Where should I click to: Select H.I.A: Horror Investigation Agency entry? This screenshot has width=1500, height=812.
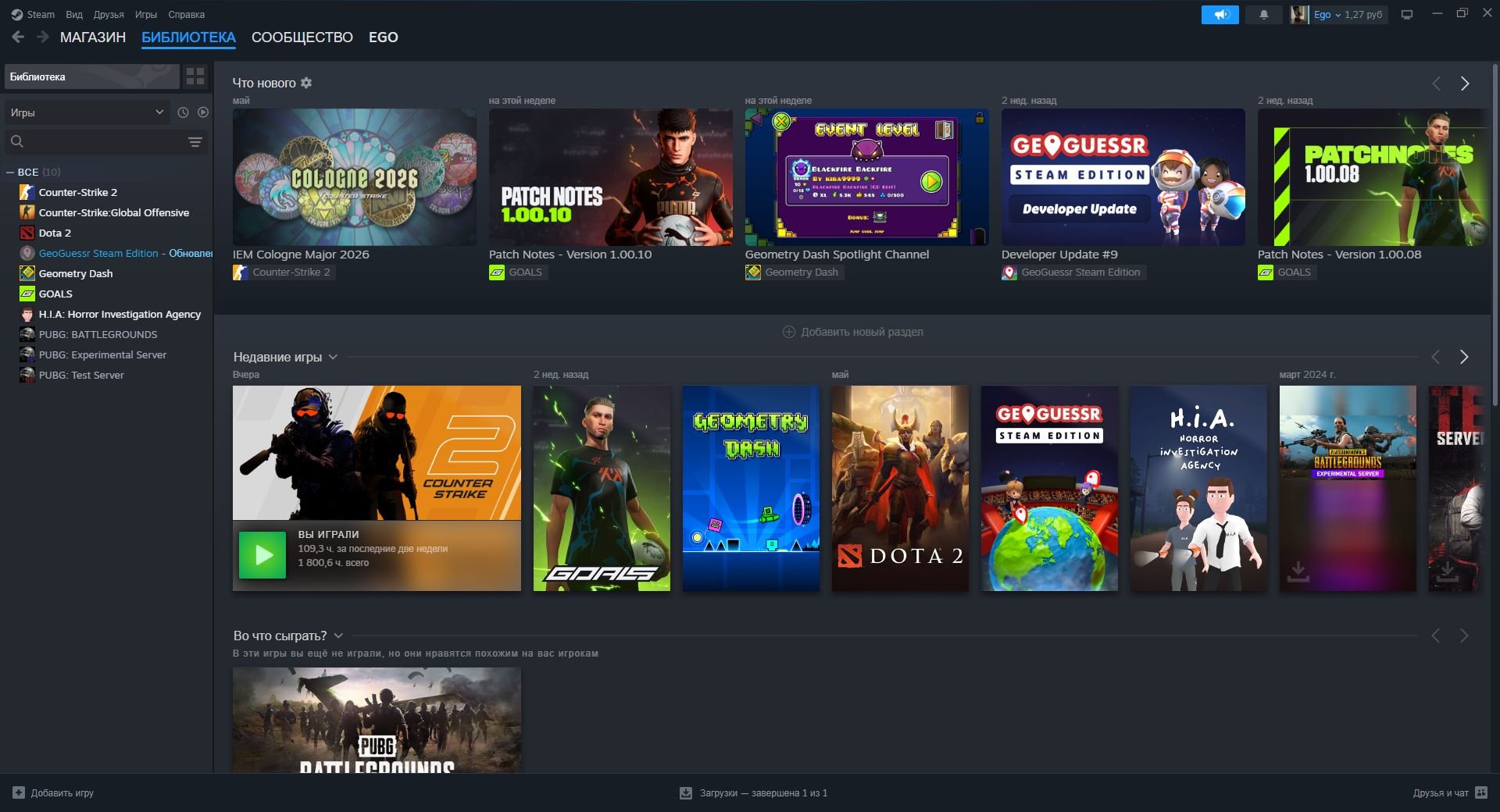120,314
